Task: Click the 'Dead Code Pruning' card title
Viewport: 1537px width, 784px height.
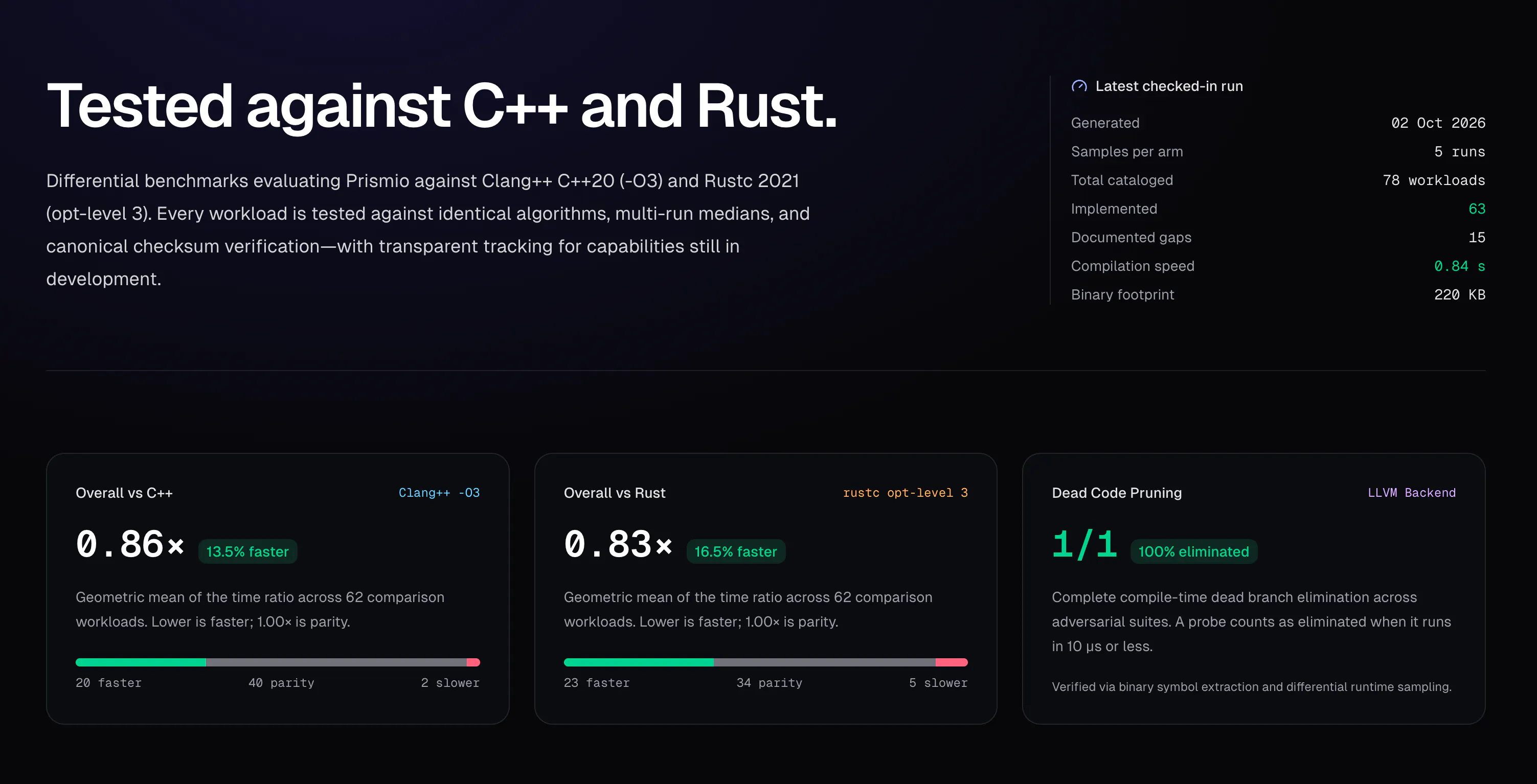Action: pyautogui.click(x=1117, y=493)
